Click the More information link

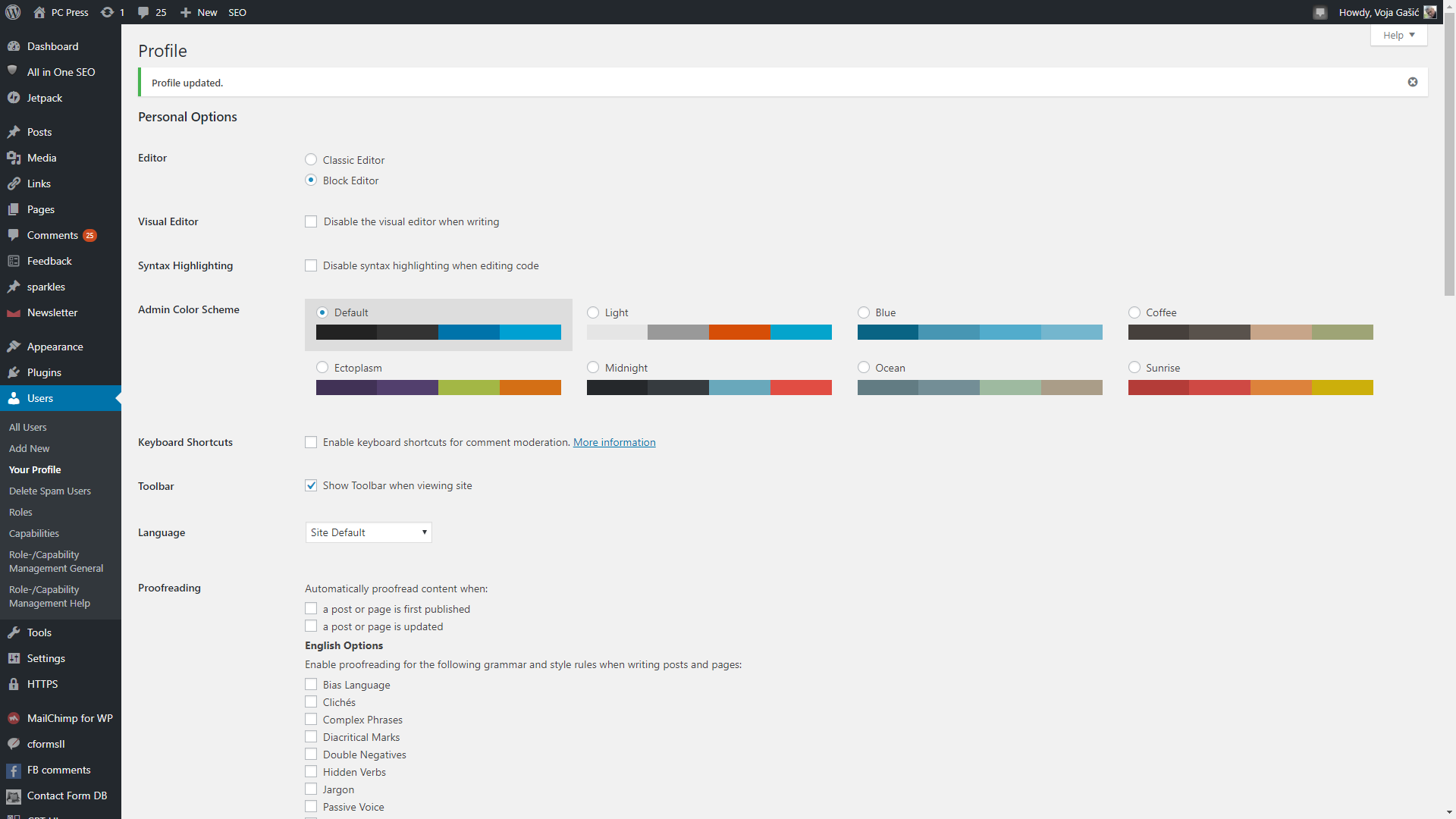click(x=614, y=442)
